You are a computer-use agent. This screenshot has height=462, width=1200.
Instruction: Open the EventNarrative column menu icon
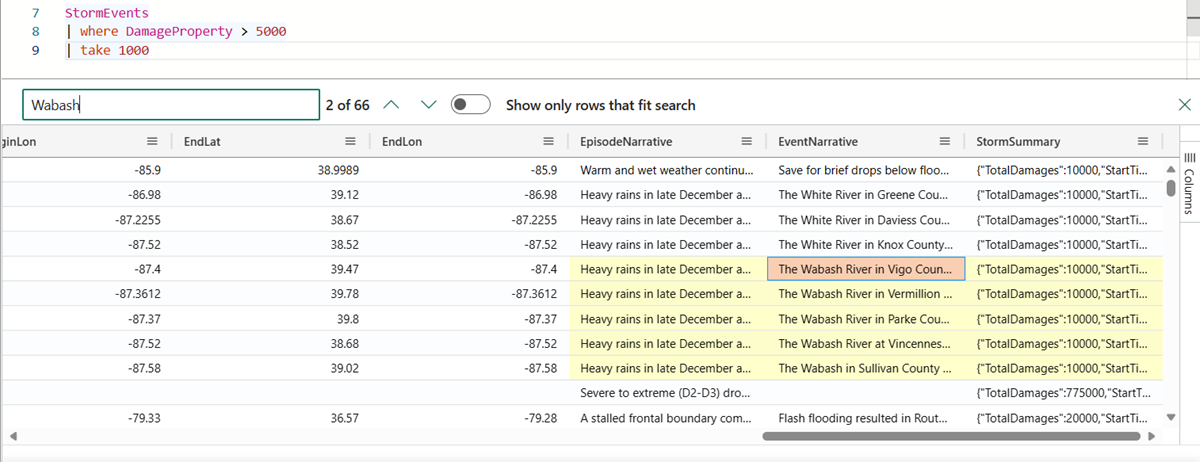pyautogui.click(x=944, y=142)
